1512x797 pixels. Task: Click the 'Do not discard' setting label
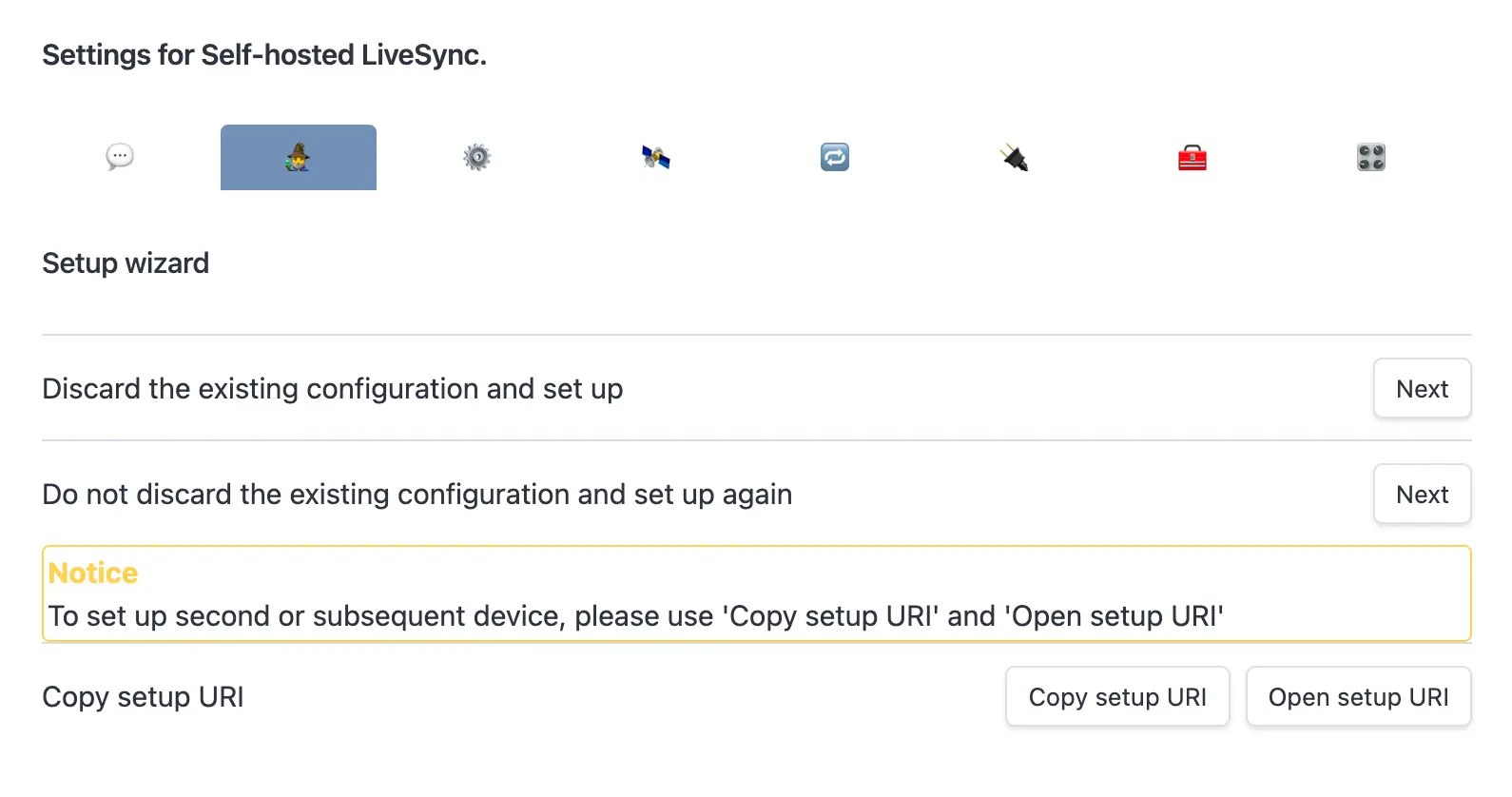(x=417, y=495)
